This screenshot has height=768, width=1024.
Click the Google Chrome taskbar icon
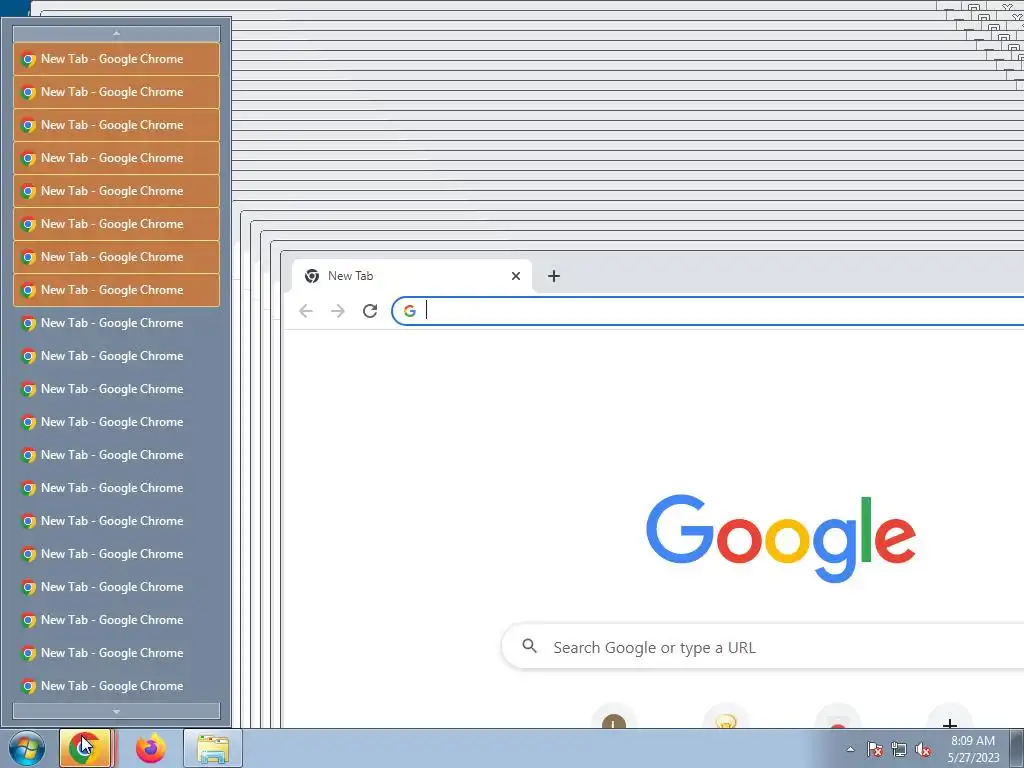86,748
